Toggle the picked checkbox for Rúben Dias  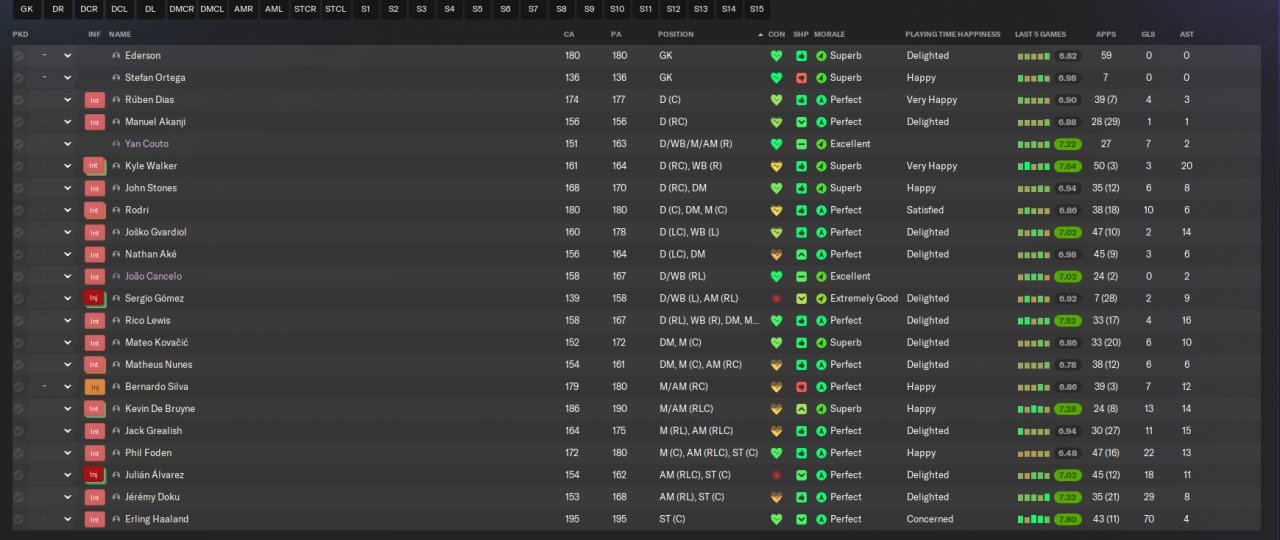click(x=18, y=100)
